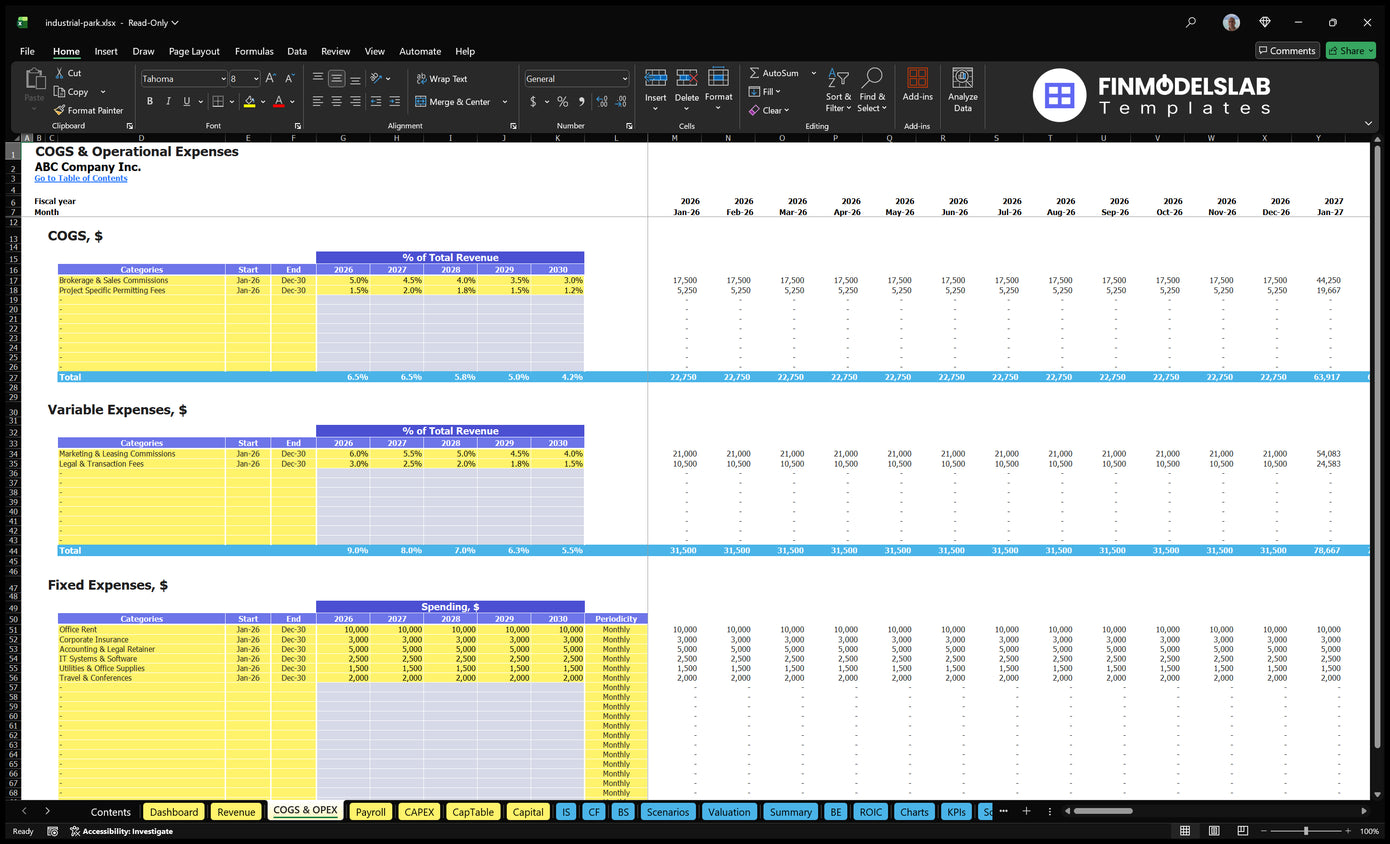
Task: Click the Insert cells icon
Action: click(x=656, y=78)
